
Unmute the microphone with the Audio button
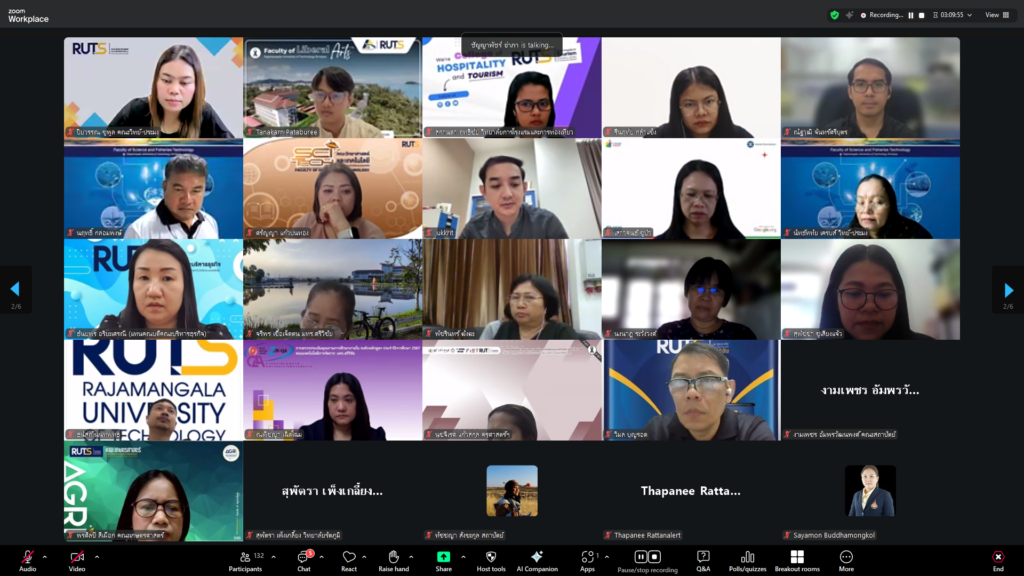(27, 557)
